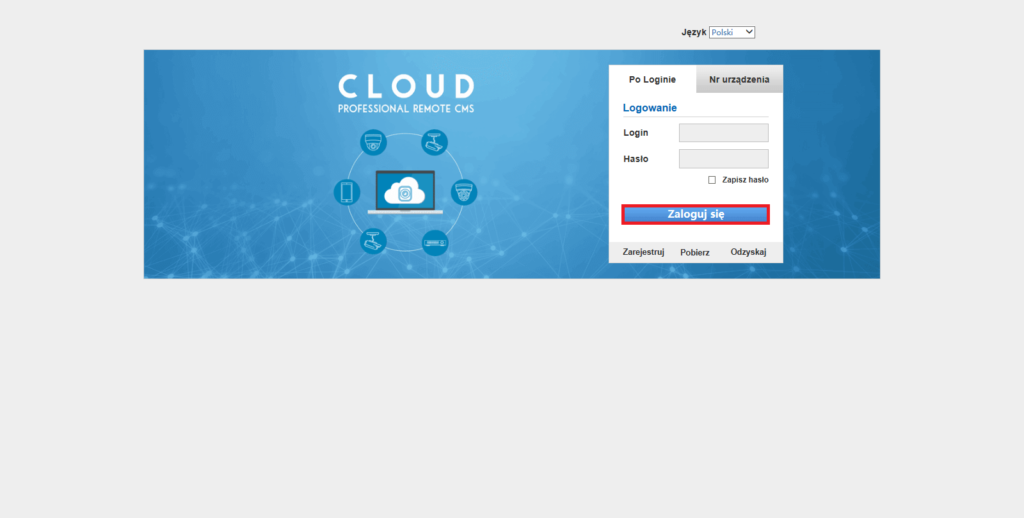This screenshot has height=518, width=1024.
Task: Click the DVR recorder icon
Action: click(434, 242)
